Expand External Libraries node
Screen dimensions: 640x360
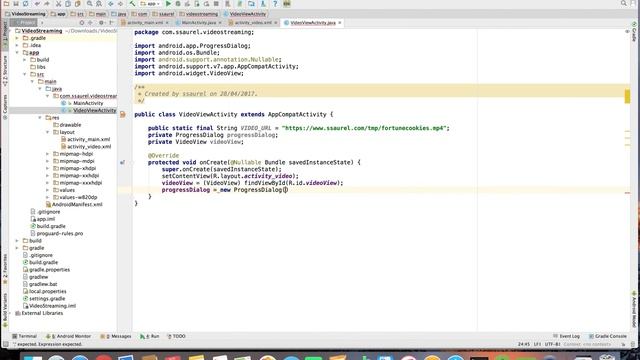(x=10, y=313)
